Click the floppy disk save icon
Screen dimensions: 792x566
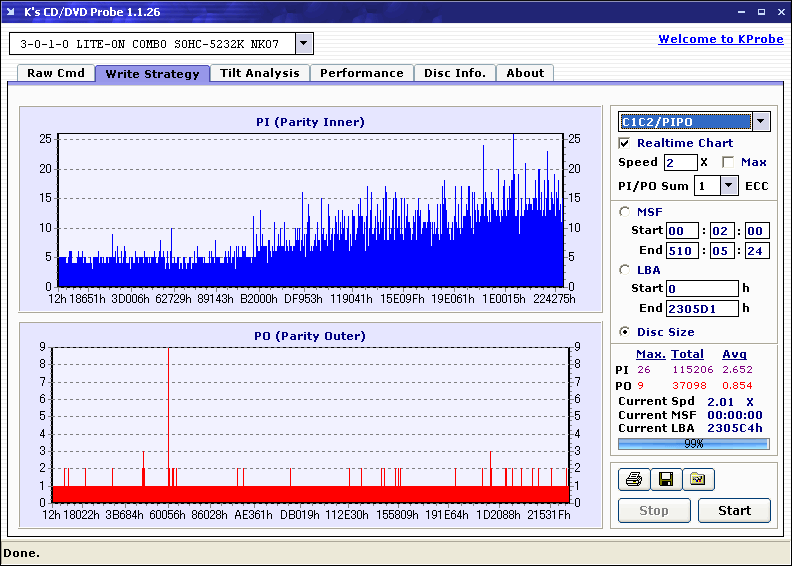(664, 480)
